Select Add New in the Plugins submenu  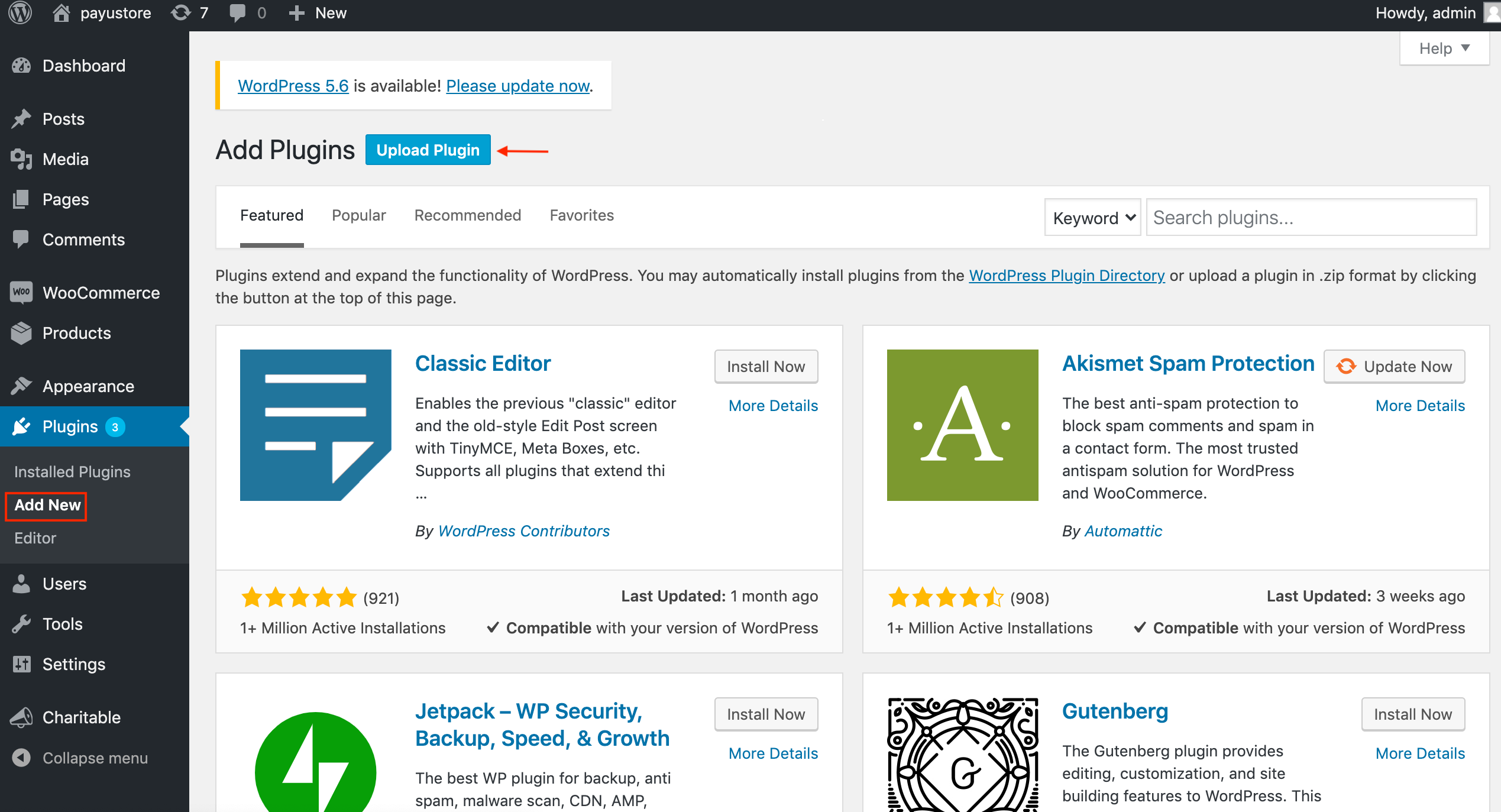pyautogui.click(x=47, y=505)
